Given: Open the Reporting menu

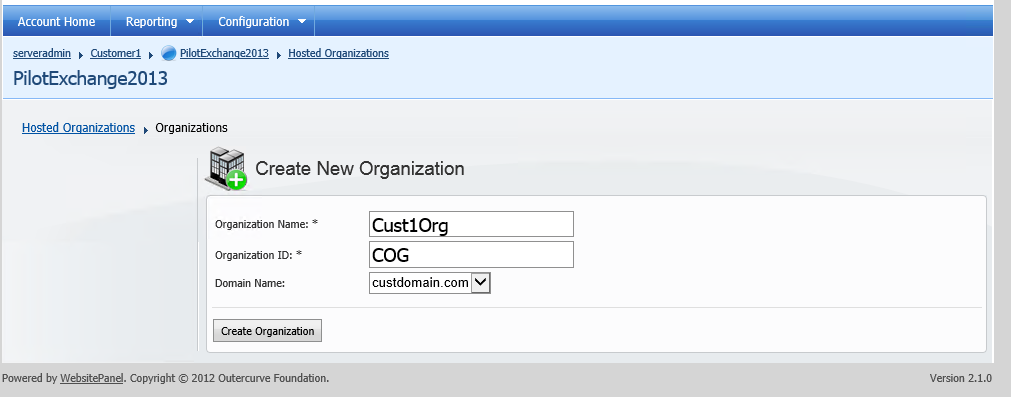Looking at the screenshot, I should pyautogui.click(x=152, y=21).
